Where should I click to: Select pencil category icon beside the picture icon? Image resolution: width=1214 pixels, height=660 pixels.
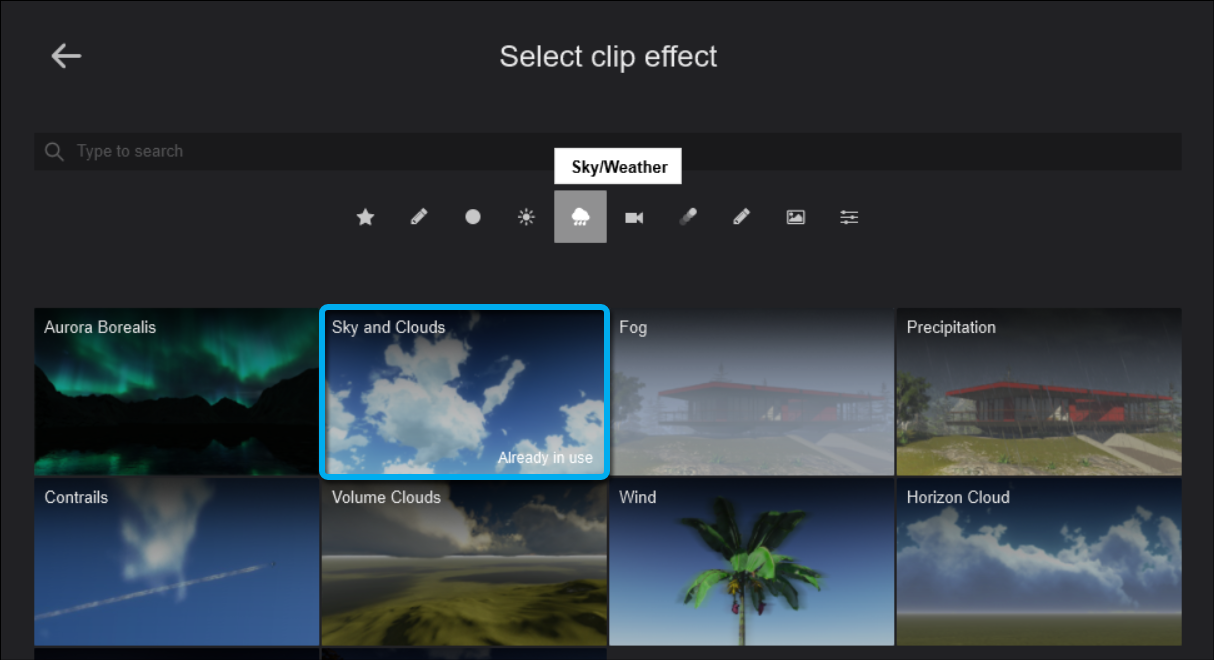coord(741,217)
